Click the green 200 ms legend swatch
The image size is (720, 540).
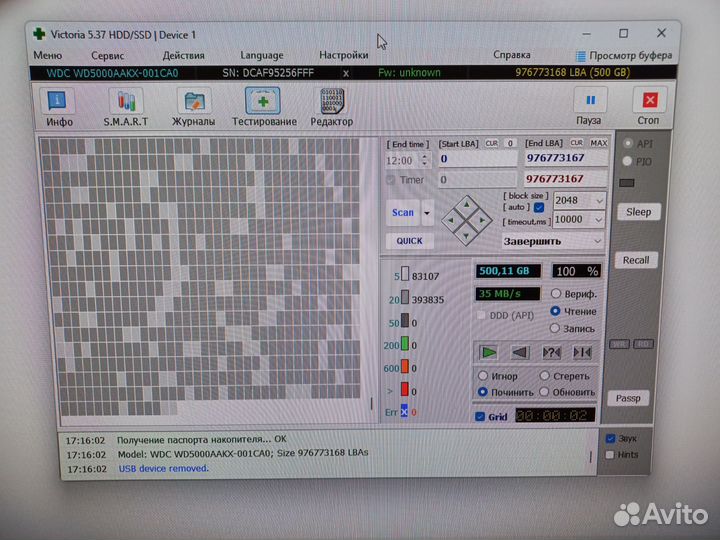tap(405, 344)
